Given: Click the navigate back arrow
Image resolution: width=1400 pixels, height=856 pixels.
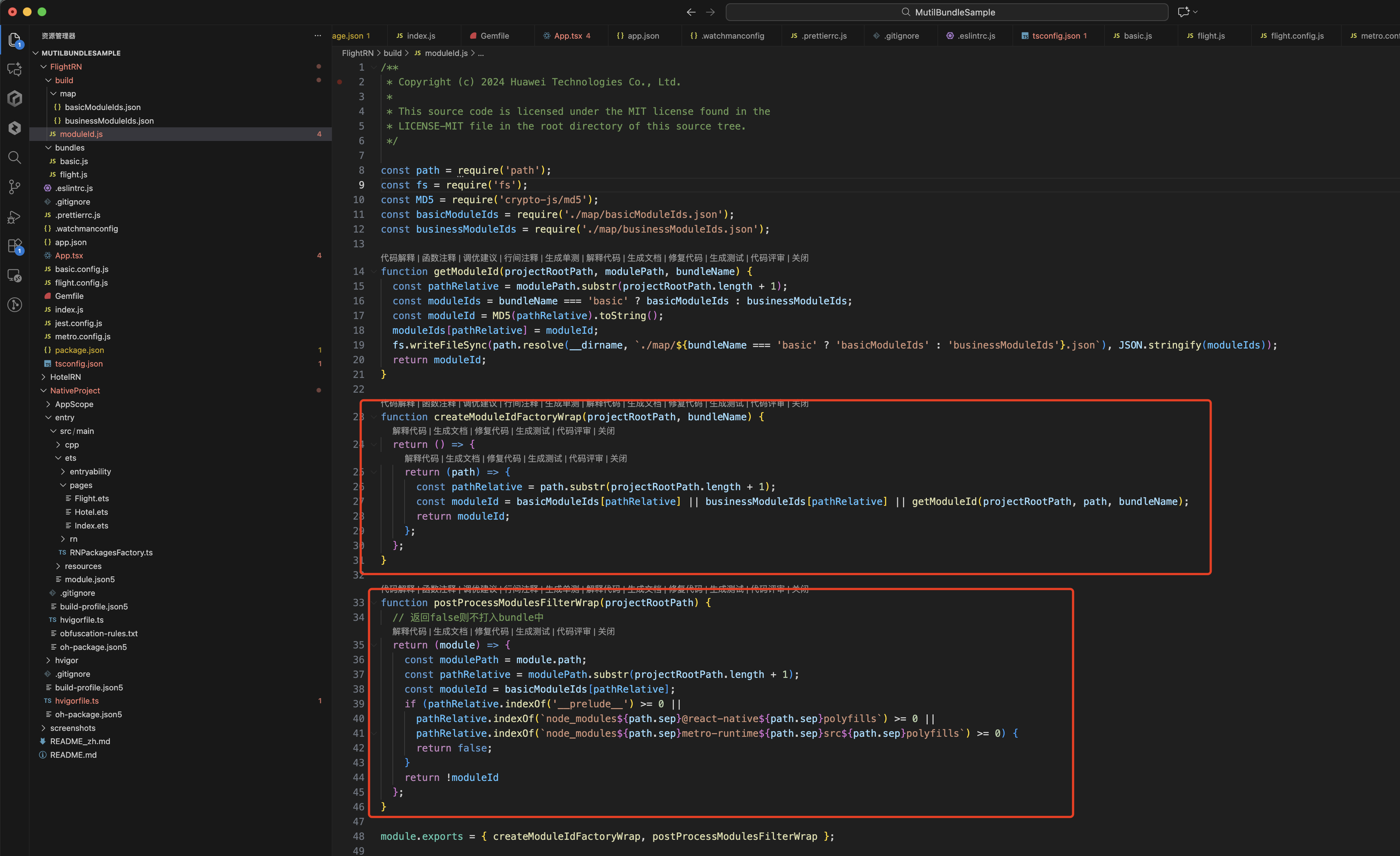Looking at the screenshot, I should point(691,12).
